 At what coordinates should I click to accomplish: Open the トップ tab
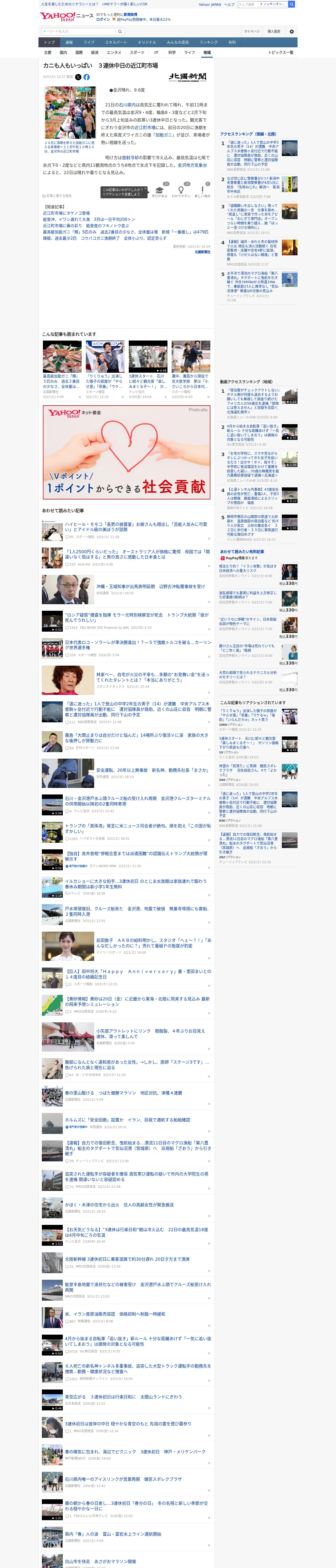click(x=49, y=43)
